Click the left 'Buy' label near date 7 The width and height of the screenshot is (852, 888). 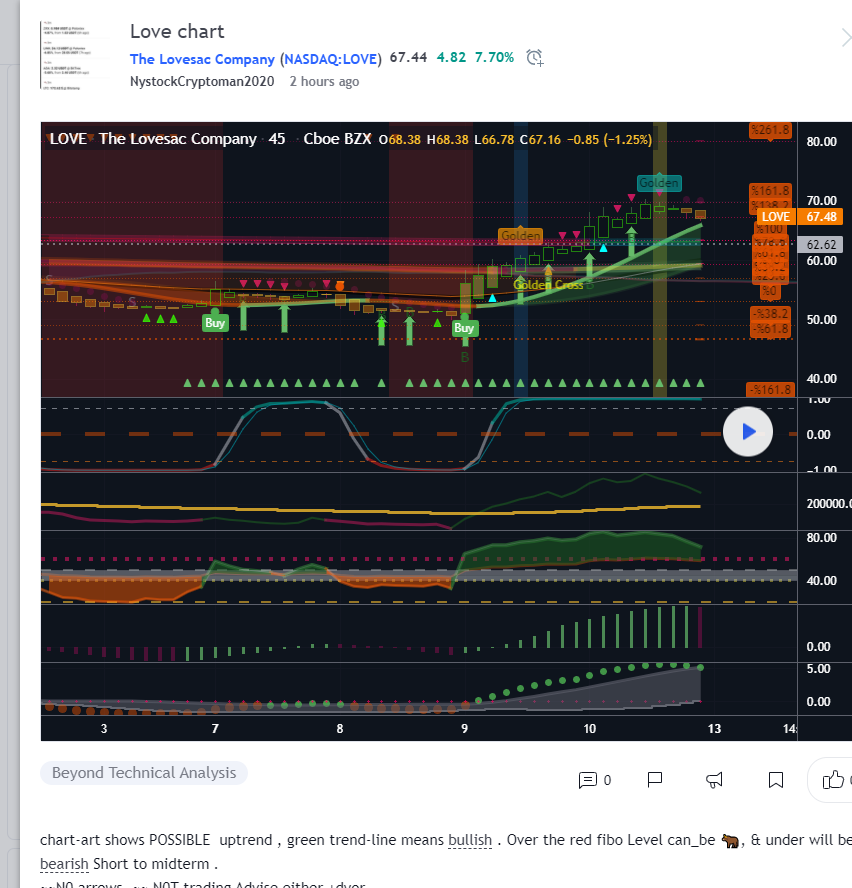pos(215,323)
